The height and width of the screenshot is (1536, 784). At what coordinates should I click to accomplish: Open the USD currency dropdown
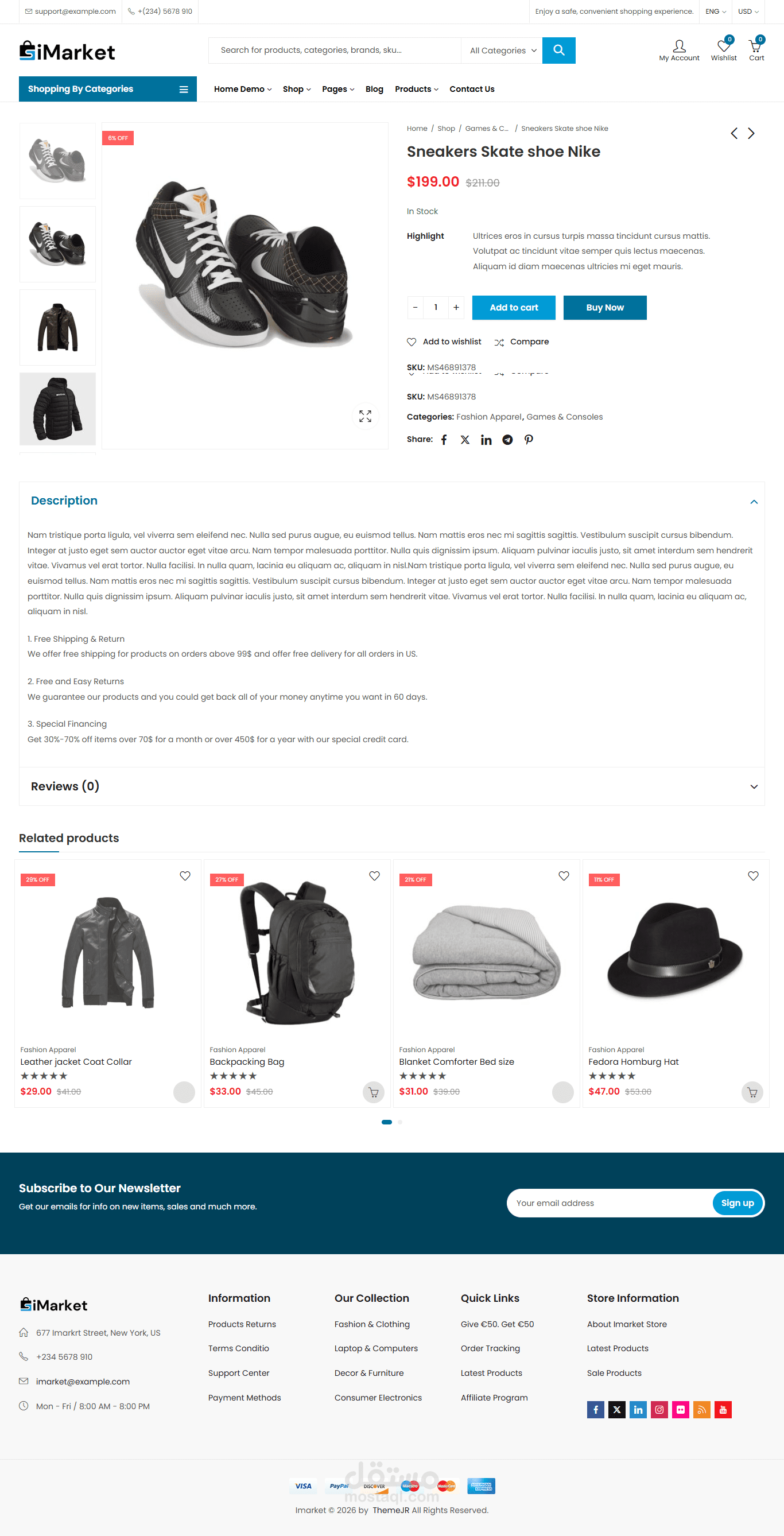748,11
